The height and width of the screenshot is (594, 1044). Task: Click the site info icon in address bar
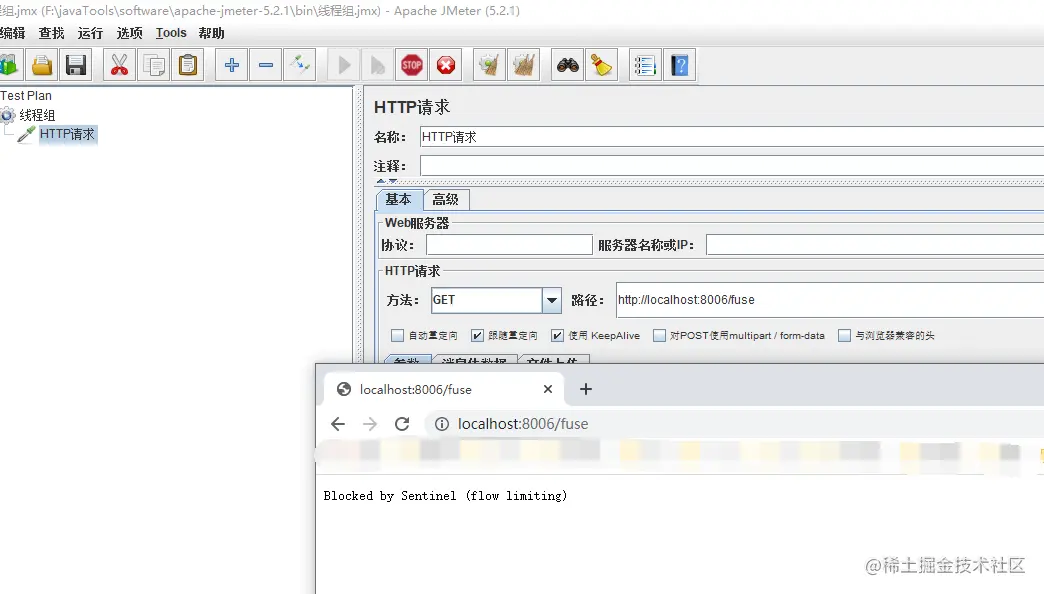point(442,424)
